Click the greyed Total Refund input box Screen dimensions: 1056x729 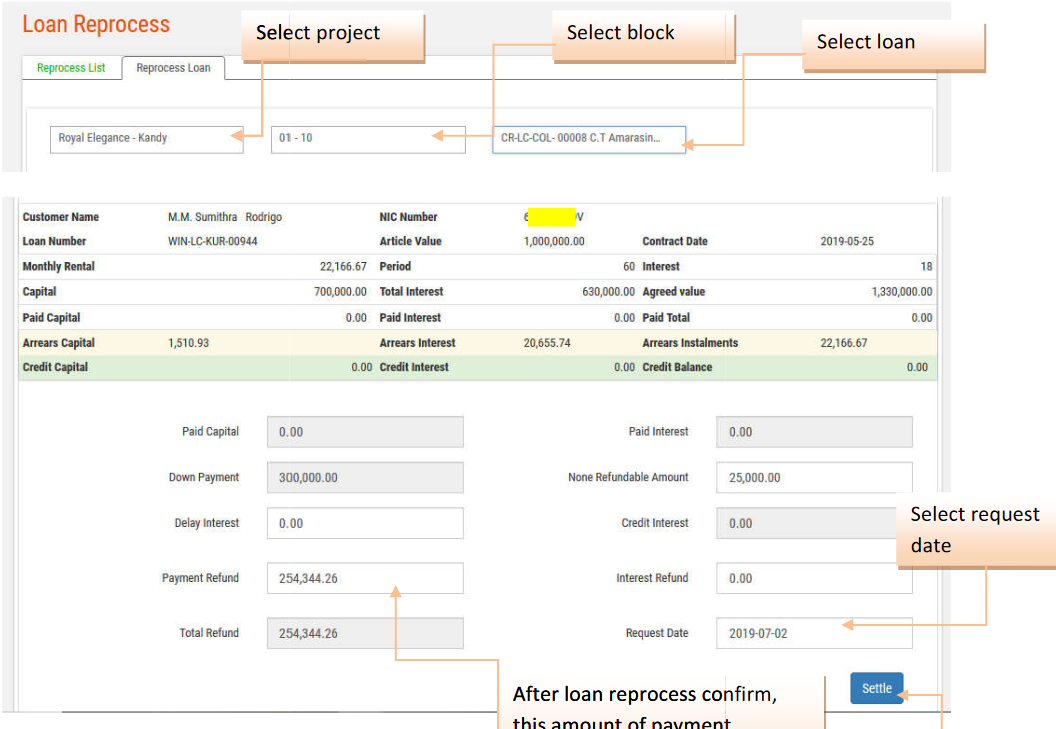pyautogui.click(x=365, y=633)
